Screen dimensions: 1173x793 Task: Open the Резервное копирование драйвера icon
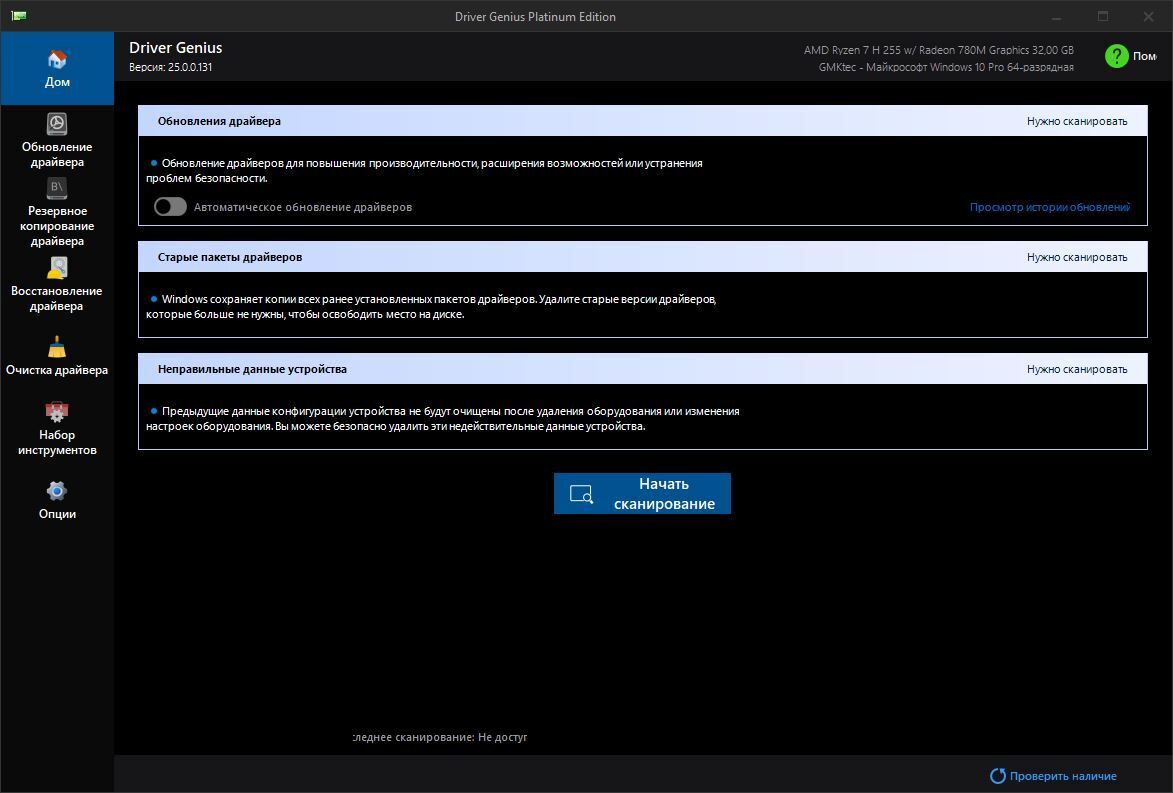pos(57,188)
